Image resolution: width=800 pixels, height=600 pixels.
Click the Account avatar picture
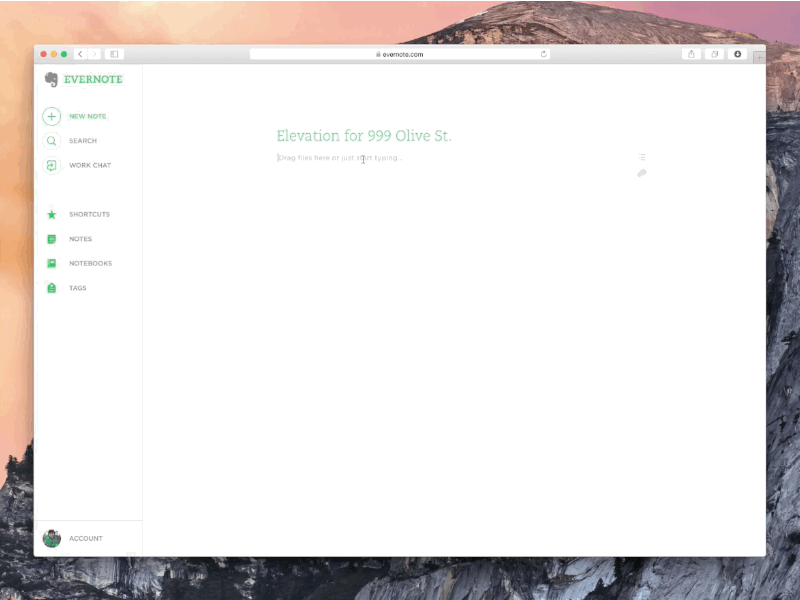[x=53, y=538]
